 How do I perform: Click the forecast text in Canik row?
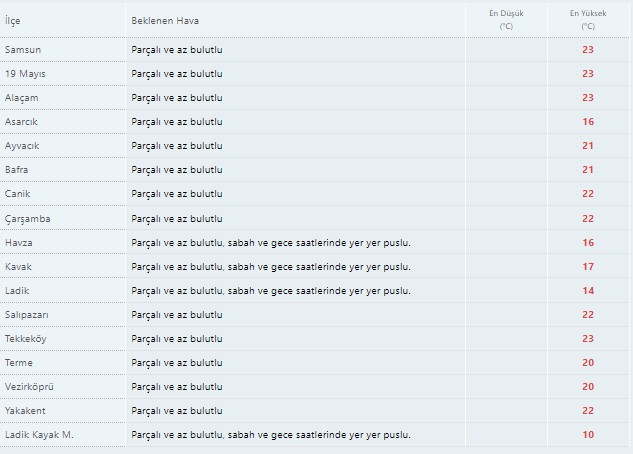click(177, 194)
